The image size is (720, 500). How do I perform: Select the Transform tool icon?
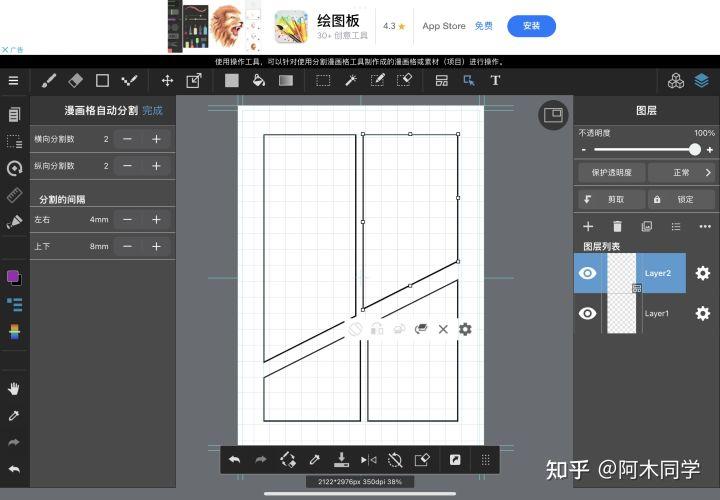194,81
